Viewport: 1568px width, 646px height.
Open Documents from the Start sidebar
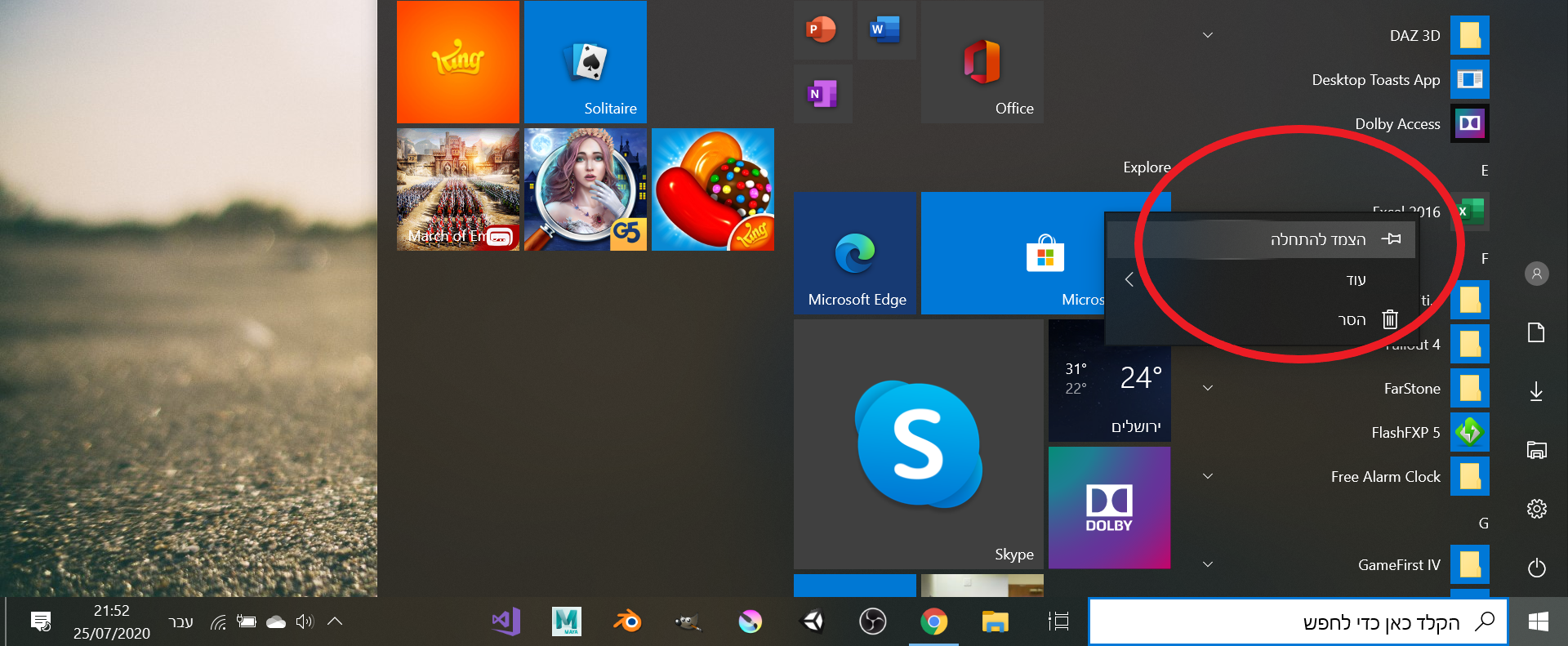(1537, 332)
